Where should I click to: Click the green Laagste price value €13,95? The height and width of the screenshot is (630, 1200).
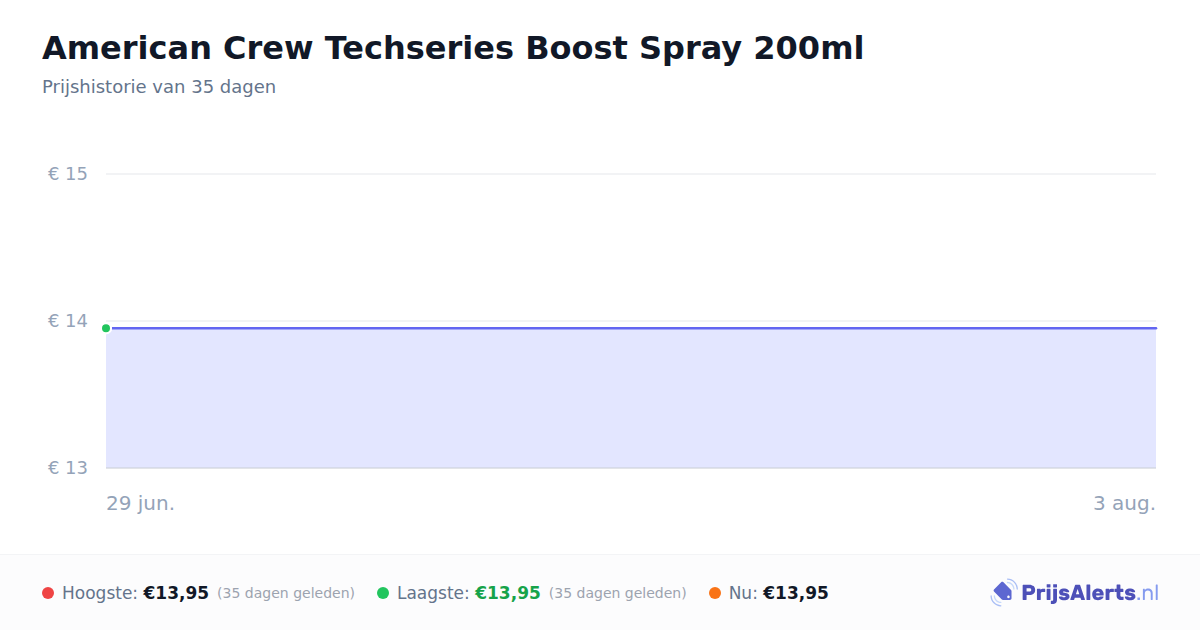[508, 593]
